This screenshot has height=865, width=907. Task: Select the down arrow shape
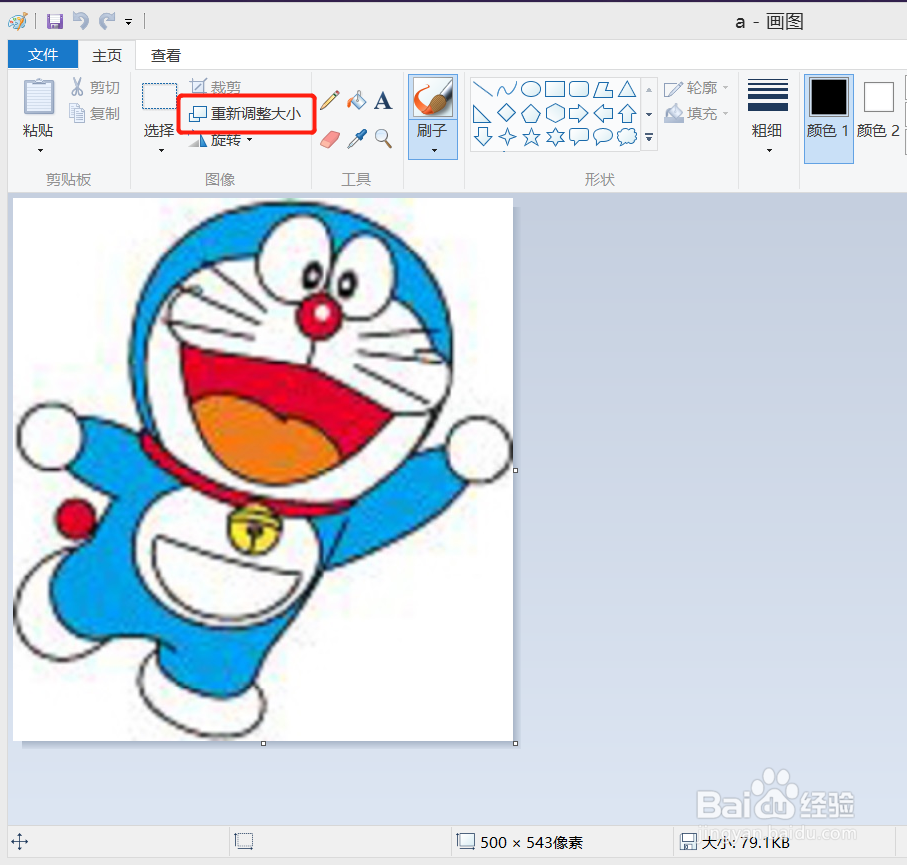point(482,137)
